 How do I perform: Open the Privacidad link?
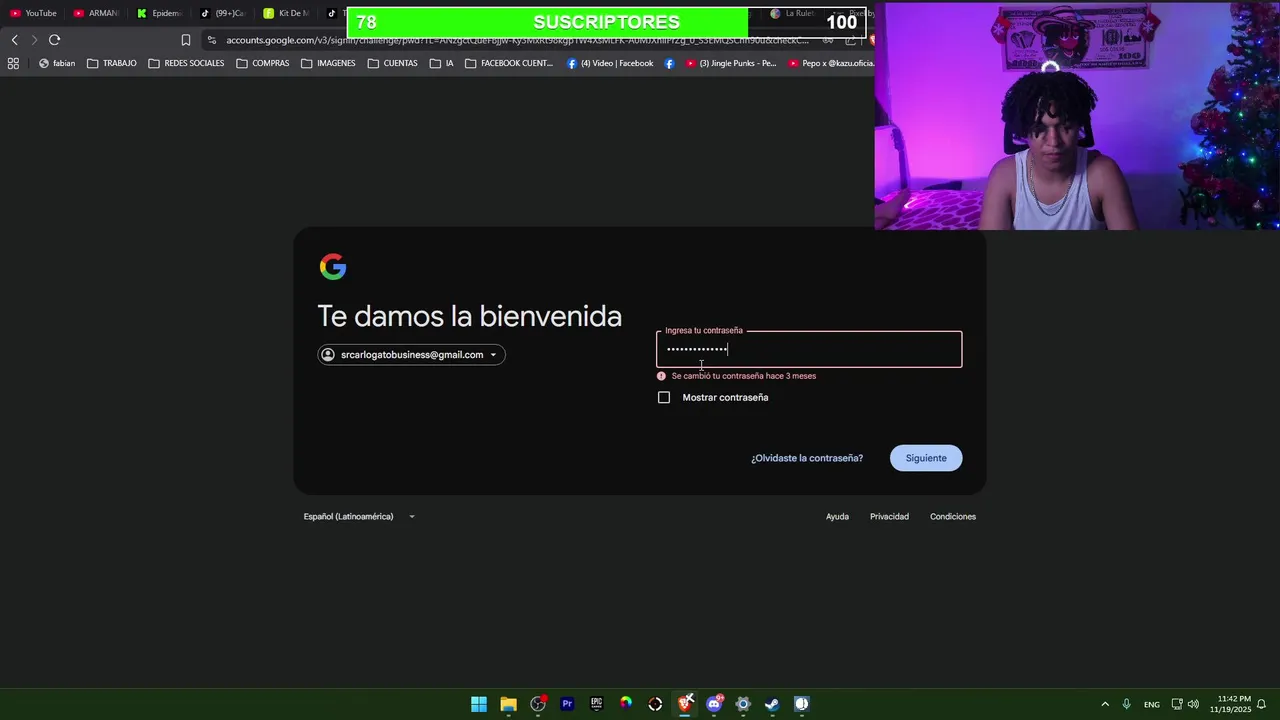click(889, 517)
